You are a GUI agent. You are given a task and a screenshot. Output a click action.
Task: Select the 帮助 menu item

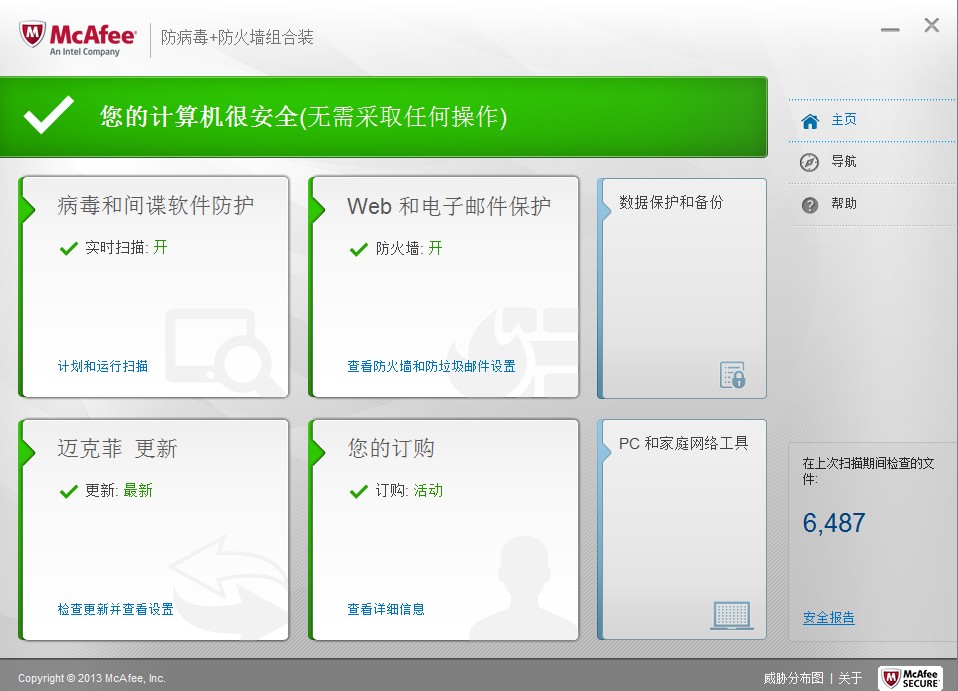click(x=844, y=203)
